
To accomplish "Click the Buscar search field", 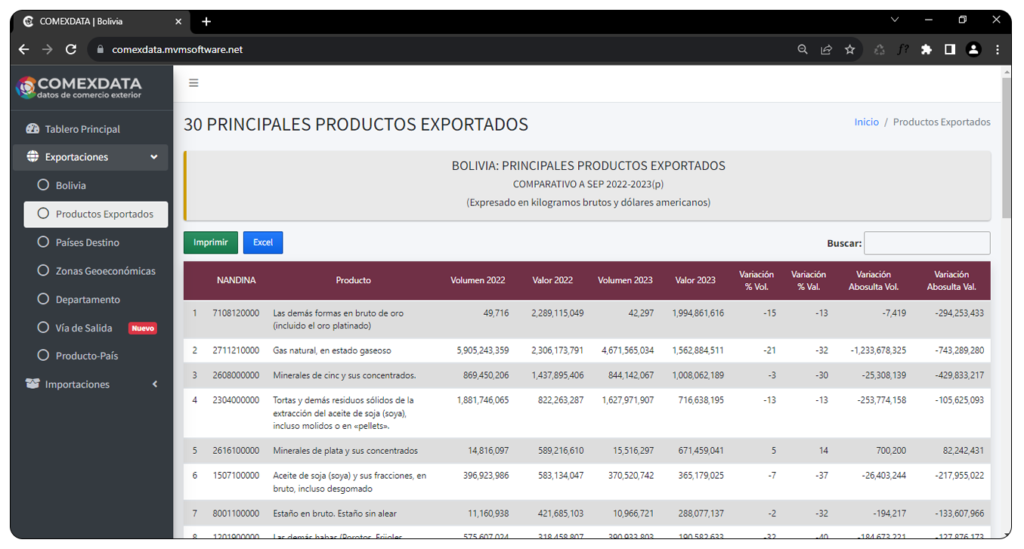I will coord(926,243).
